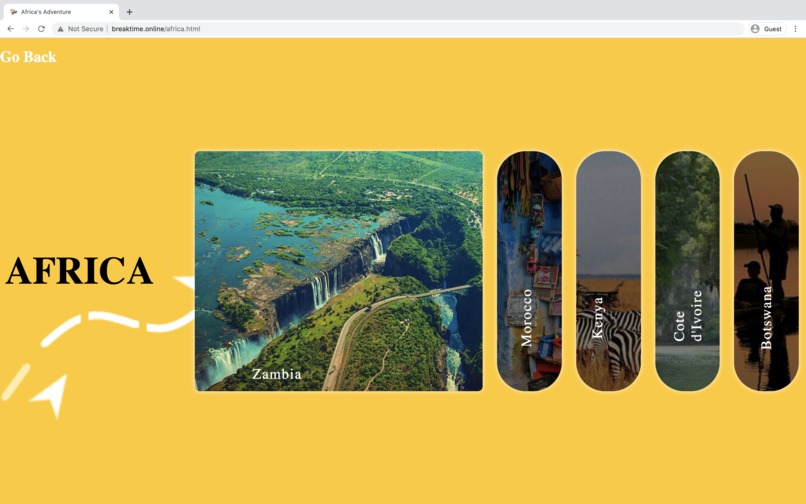Click the tab favicon for Africa's Adventure
806x504 pixels.
pyautogui.click(x=13, y=12)
